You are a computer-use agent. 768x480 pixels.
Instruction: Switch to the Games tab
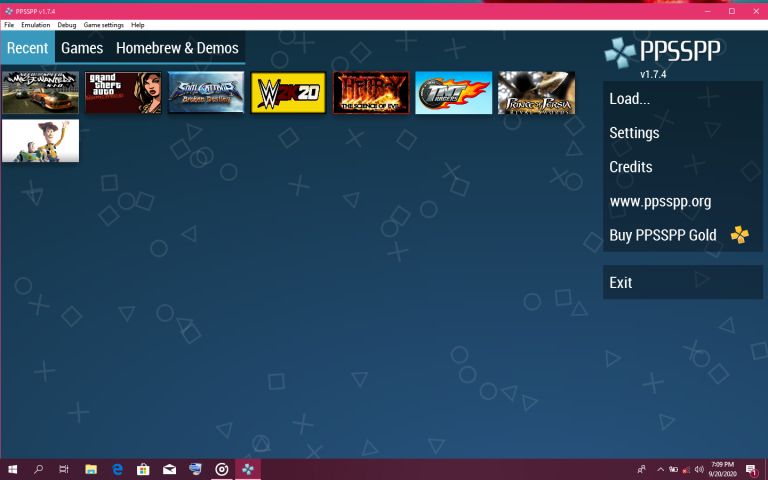(82, 48)
